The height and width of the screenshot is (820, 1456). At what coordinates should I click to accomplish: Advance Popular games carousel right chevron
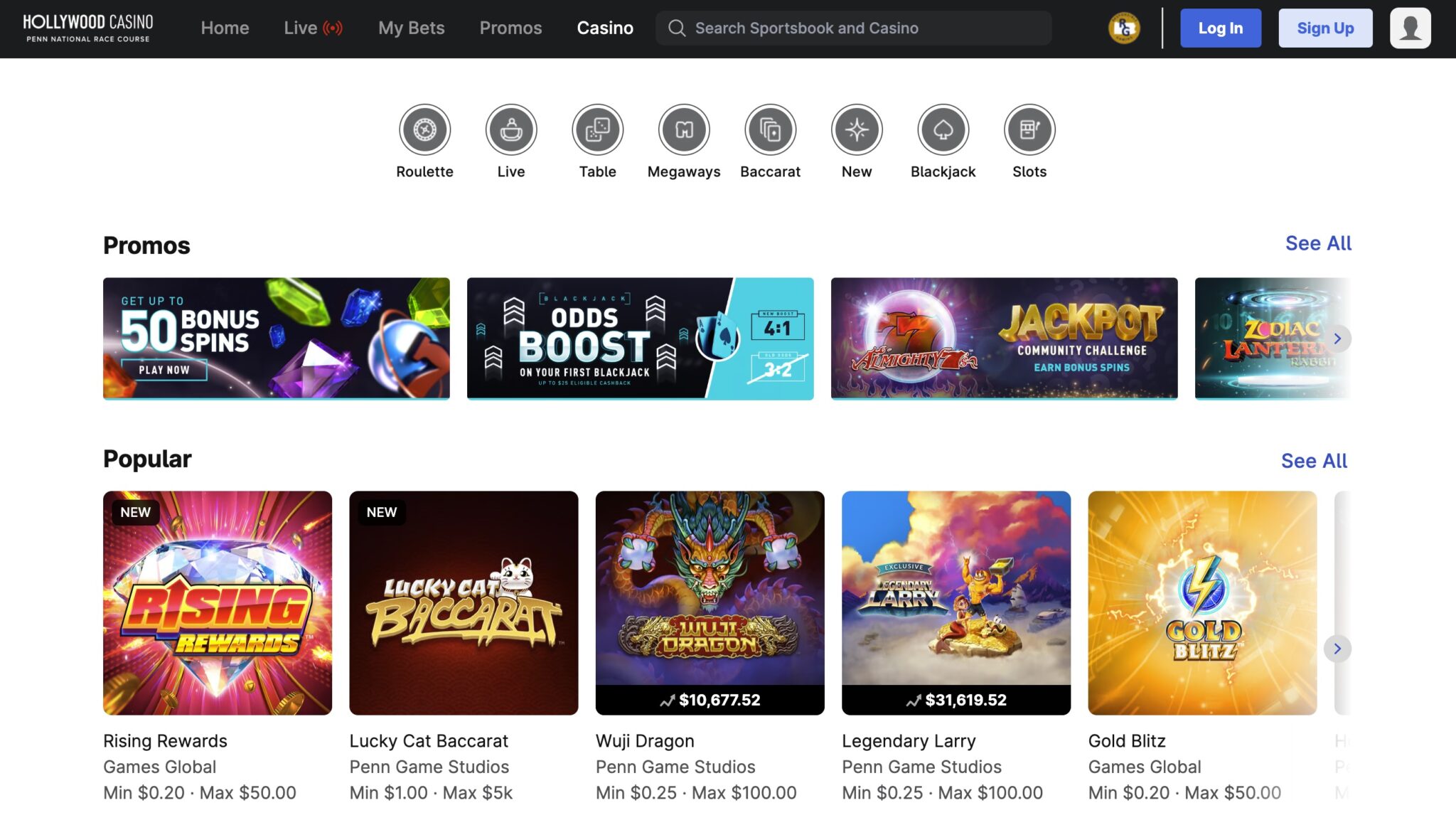click(1337, 649)
